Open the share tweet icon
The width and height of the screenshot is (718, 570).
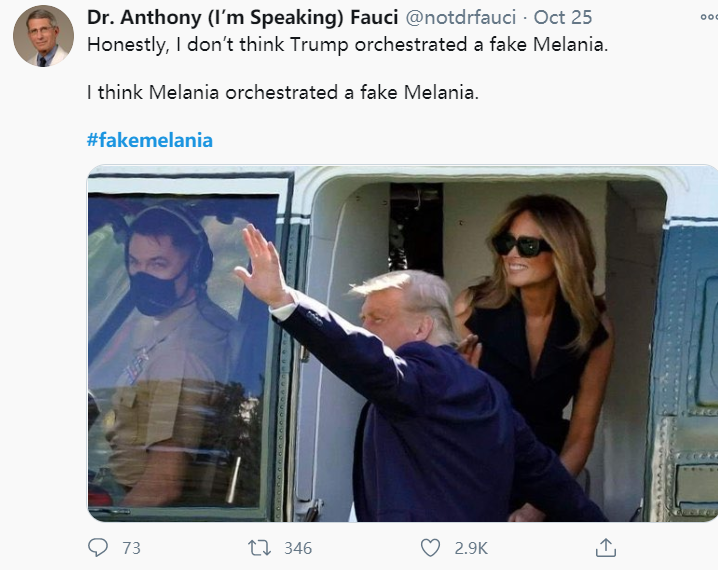pyautogui.click(x=605, y=547)
